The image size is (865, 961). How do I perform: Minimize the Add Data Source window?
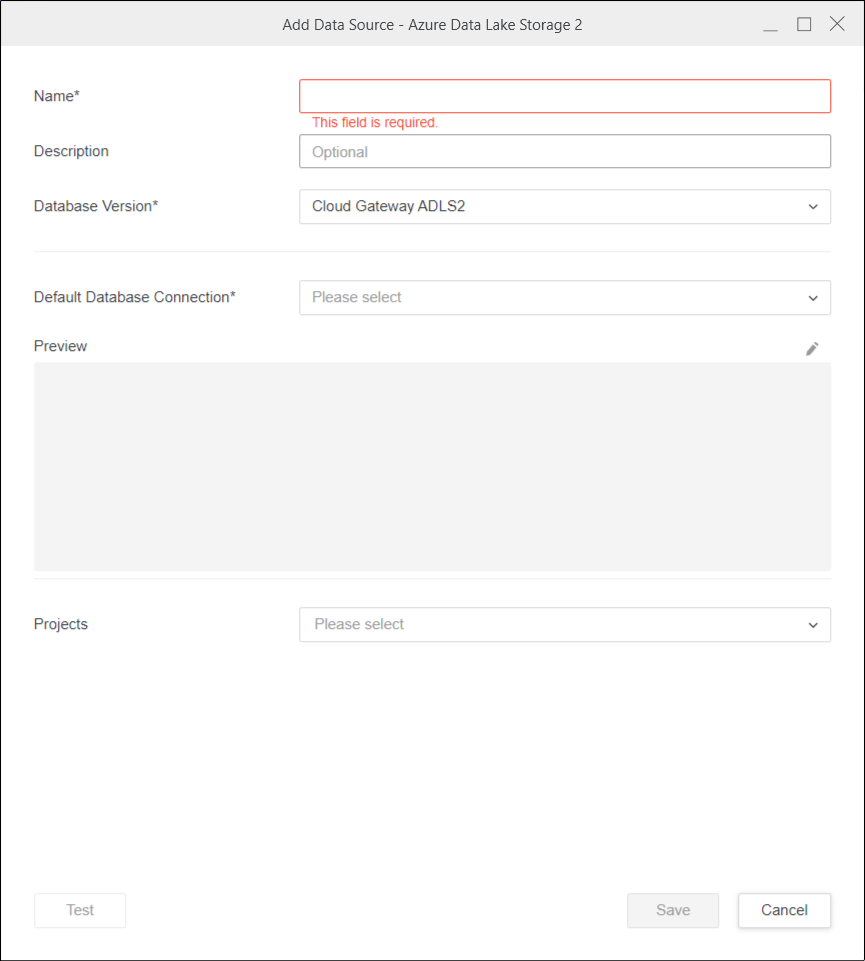(x=770, y=25)
